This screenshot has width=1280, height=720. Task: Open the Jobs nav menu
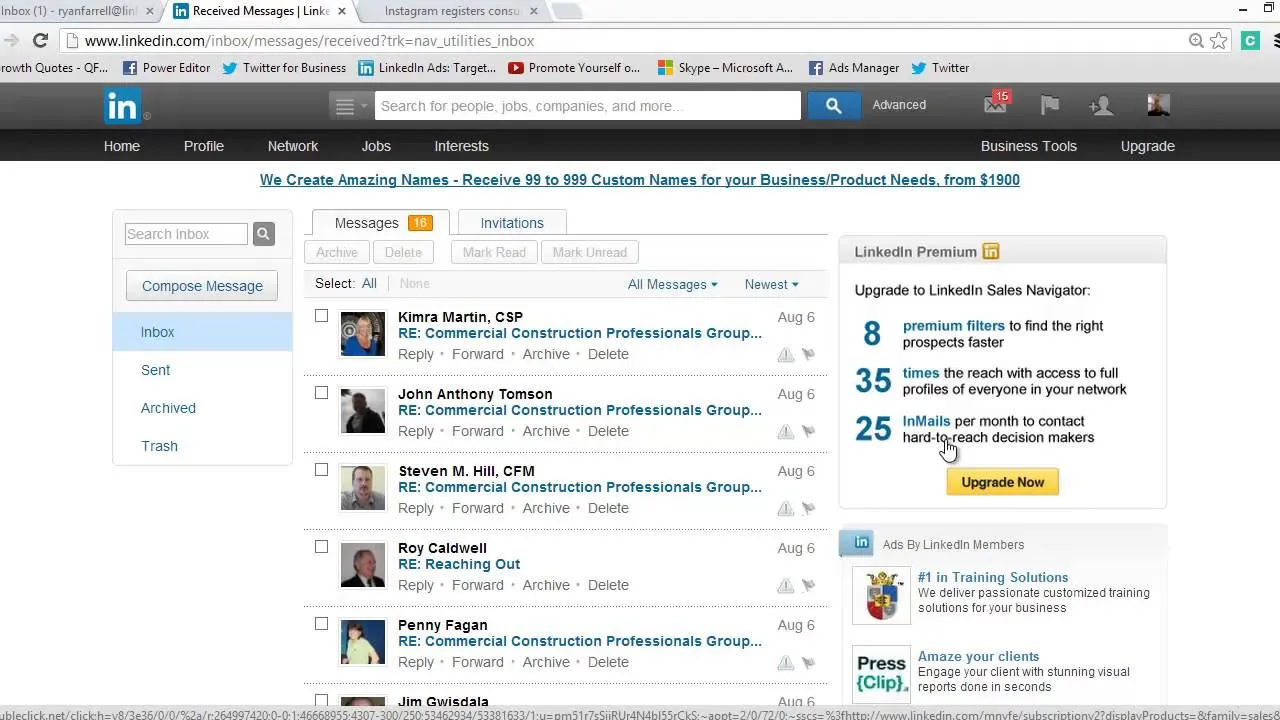[376, 146]
